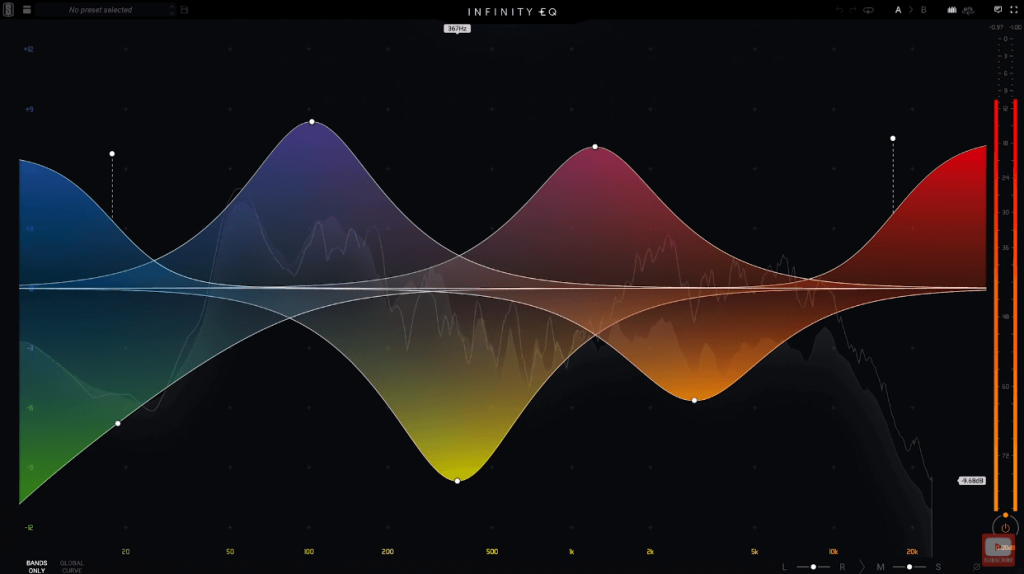Click the -12 gain scale label

point(29,527)
